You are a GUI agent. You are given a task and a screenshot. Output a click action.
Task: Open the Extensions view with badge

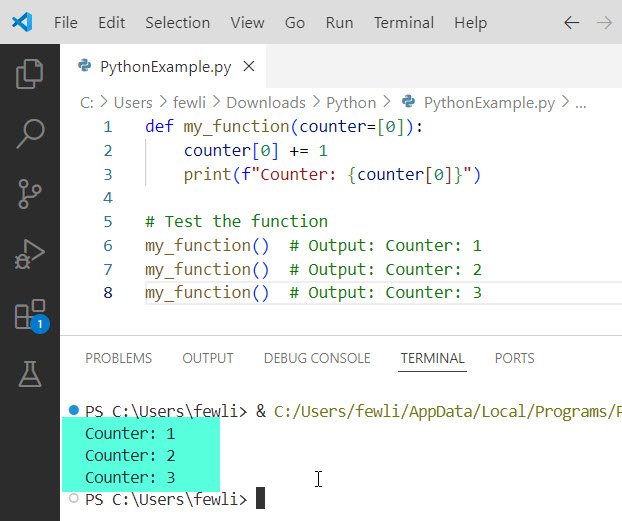coord(31,315)
